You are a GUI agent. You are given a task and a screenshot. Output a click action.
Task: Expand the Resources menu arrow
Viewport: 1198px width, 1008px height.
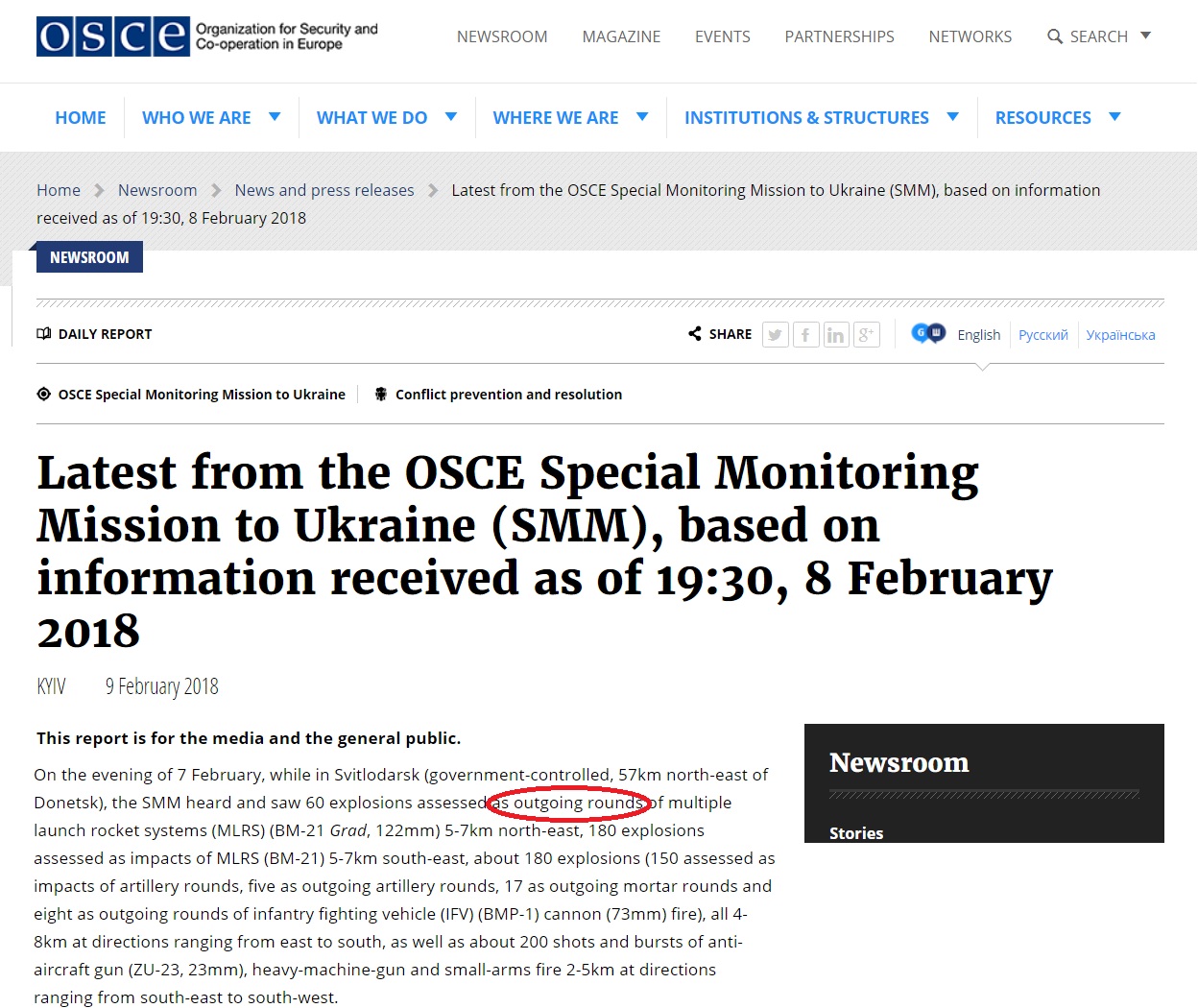click(x=1114, y=117)
